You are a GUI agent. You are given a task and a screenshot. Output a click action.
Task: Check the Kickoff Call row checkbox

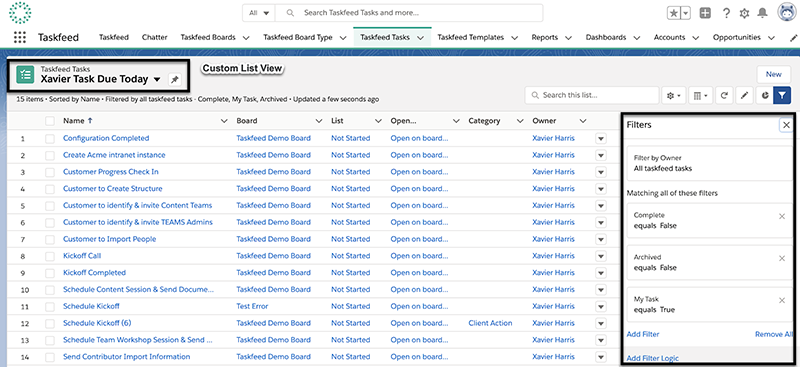click(x=49, y=256)
